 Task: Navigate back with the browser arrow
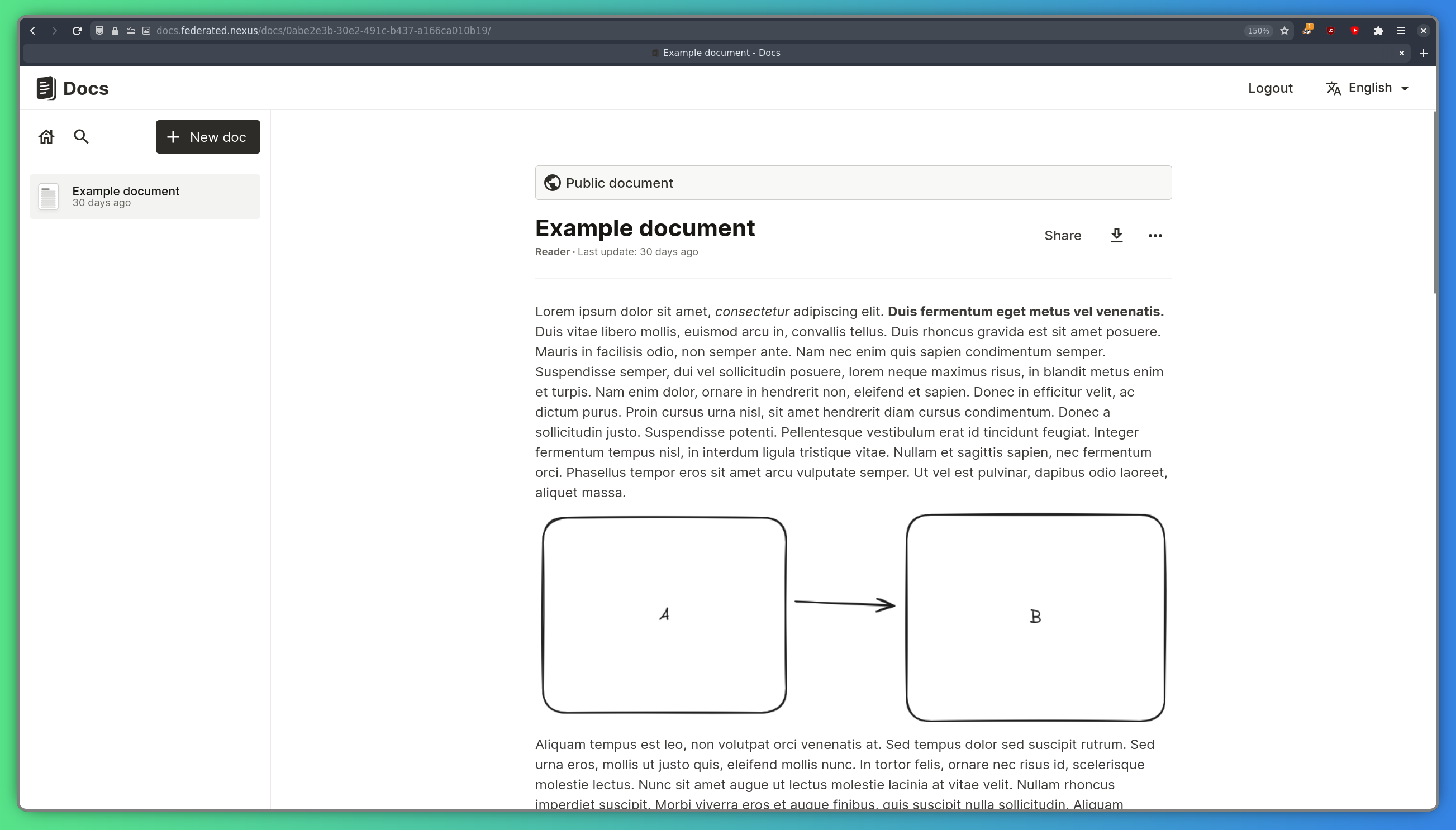coord(32,31)
